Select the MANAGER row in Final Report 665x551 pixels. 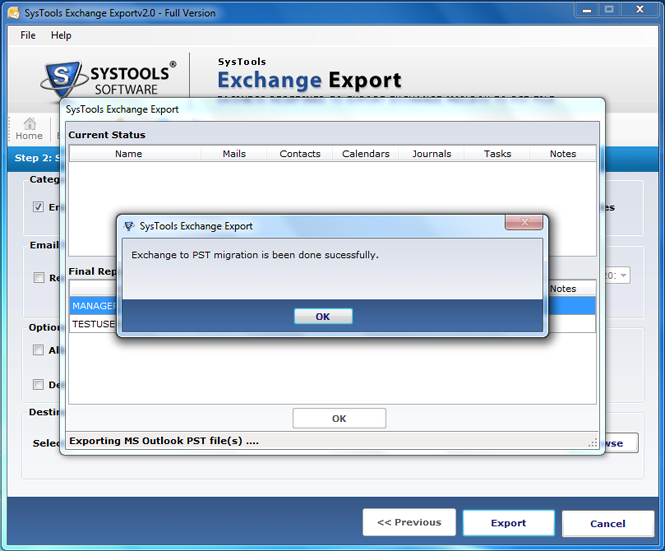click(93, 306)
